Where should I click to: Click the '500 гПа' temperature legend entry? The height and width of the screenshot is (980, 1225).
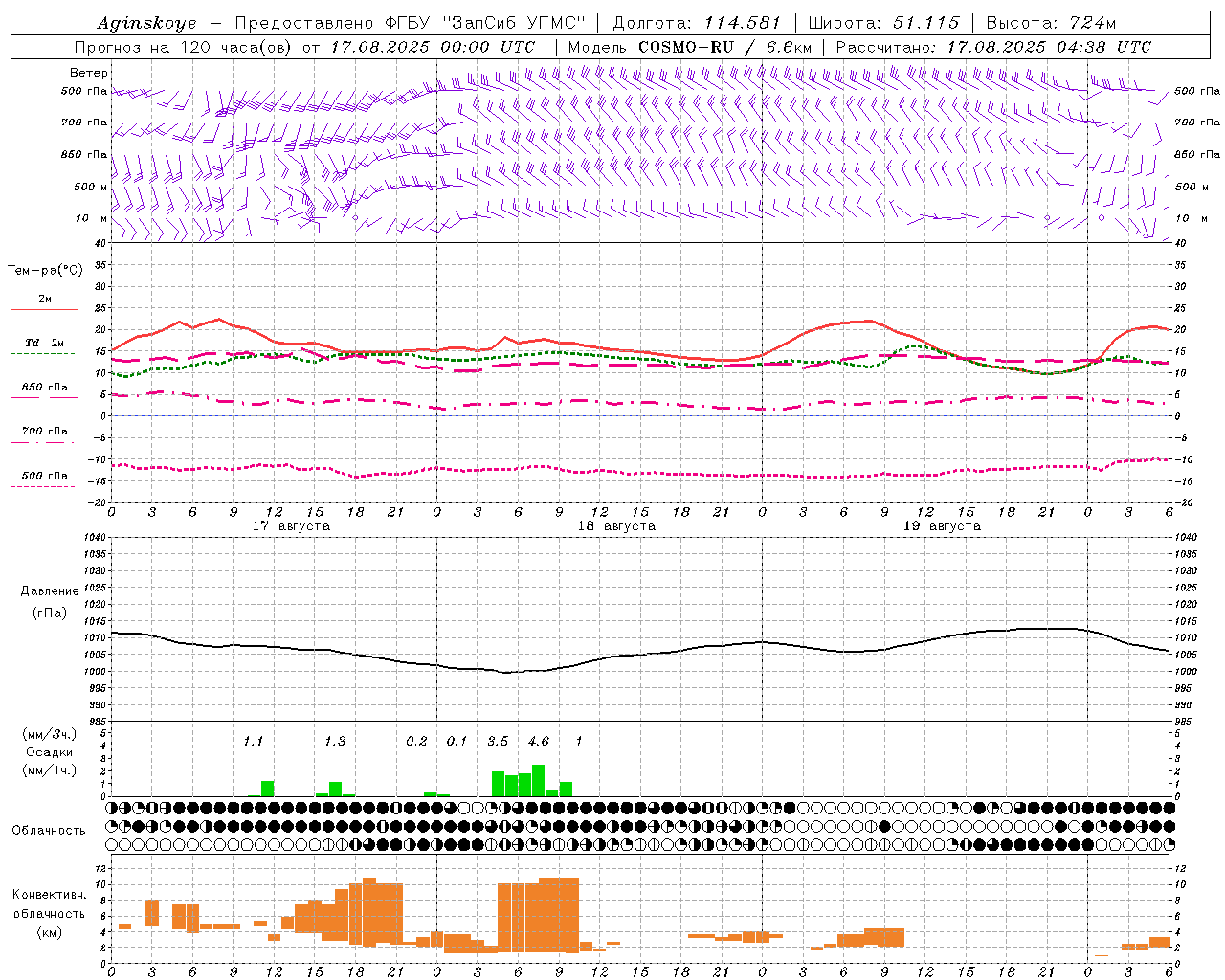(x=45, y=476)
